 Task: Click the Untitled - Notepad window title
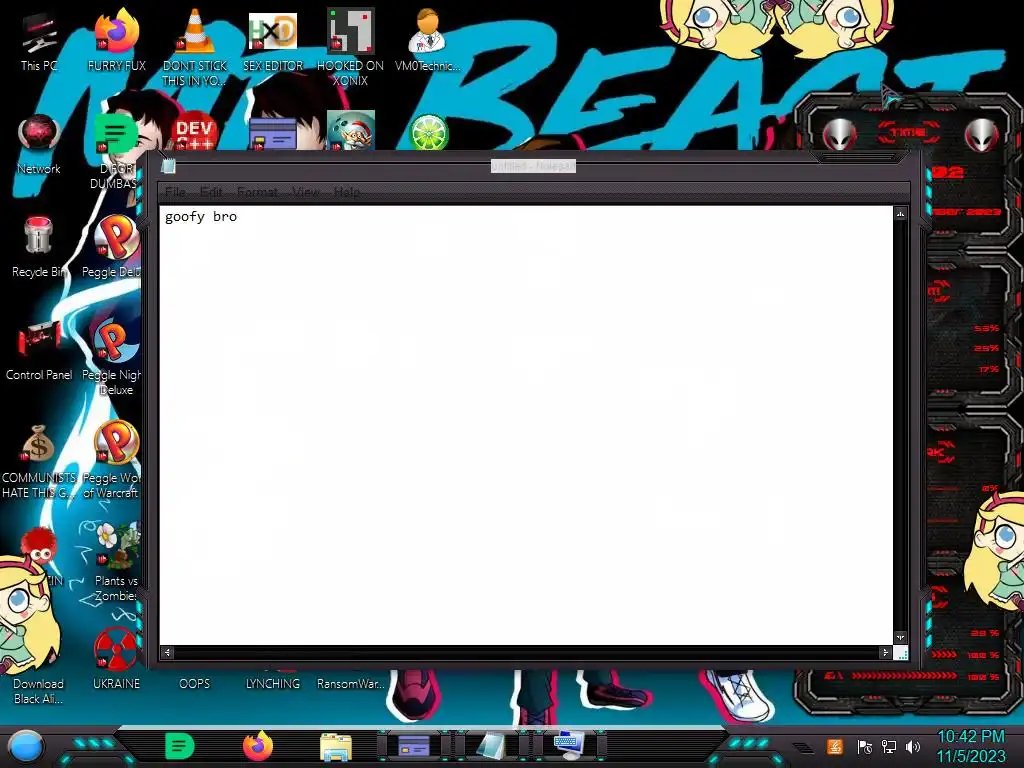[533, 166]
